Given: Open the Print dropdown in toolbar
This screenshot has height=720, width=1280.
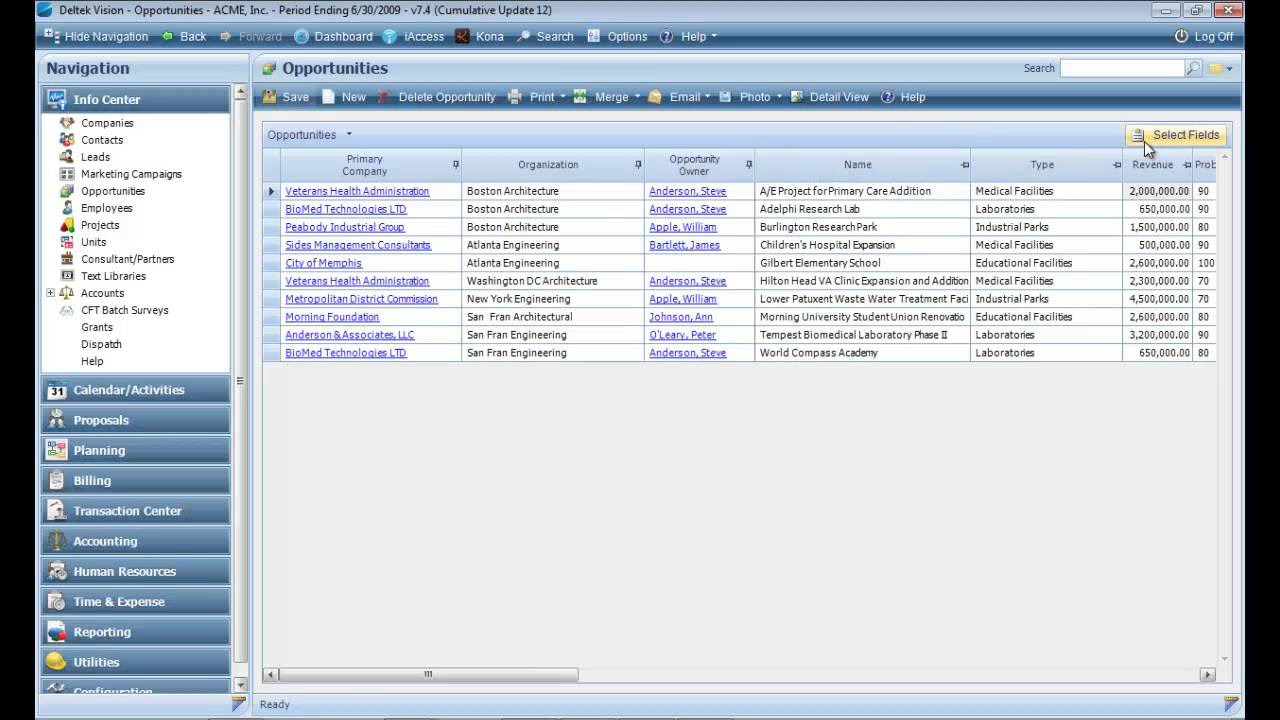Looking at the screenshot, I should pos(562,97).
